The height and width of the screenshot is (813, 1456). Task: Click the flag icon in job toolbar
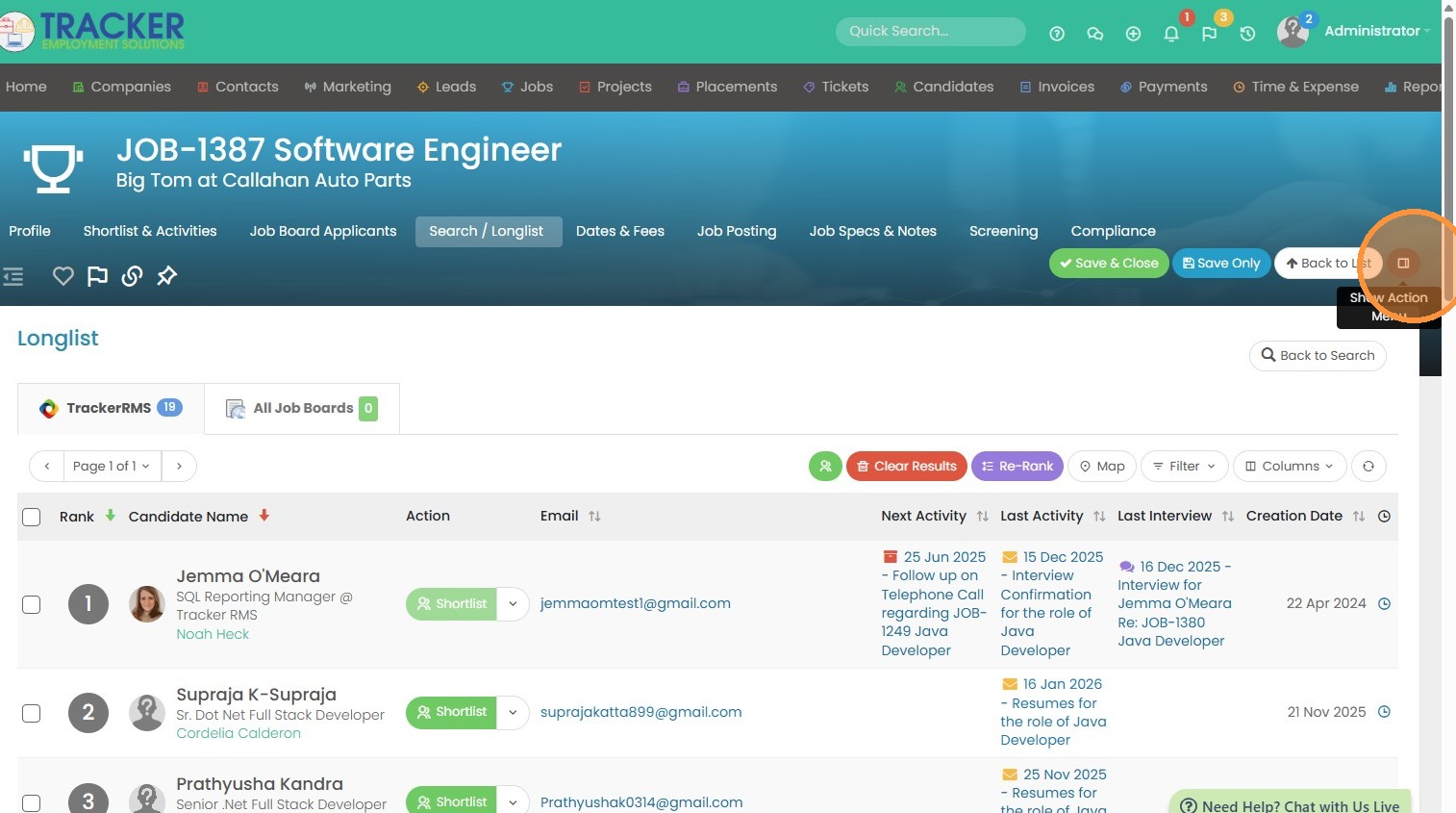pos(97,276)
